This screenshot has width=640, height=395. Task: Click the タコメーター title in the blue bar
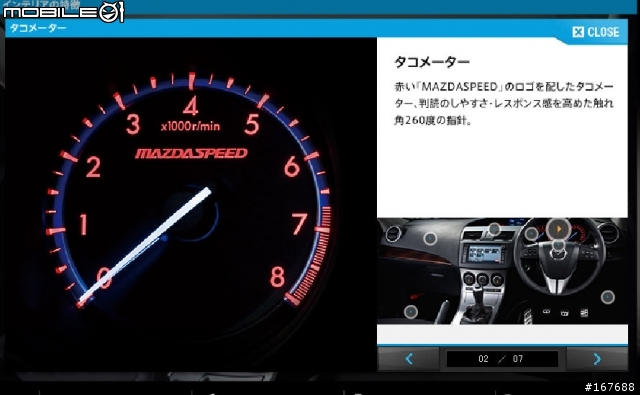(x=38, y=28)
